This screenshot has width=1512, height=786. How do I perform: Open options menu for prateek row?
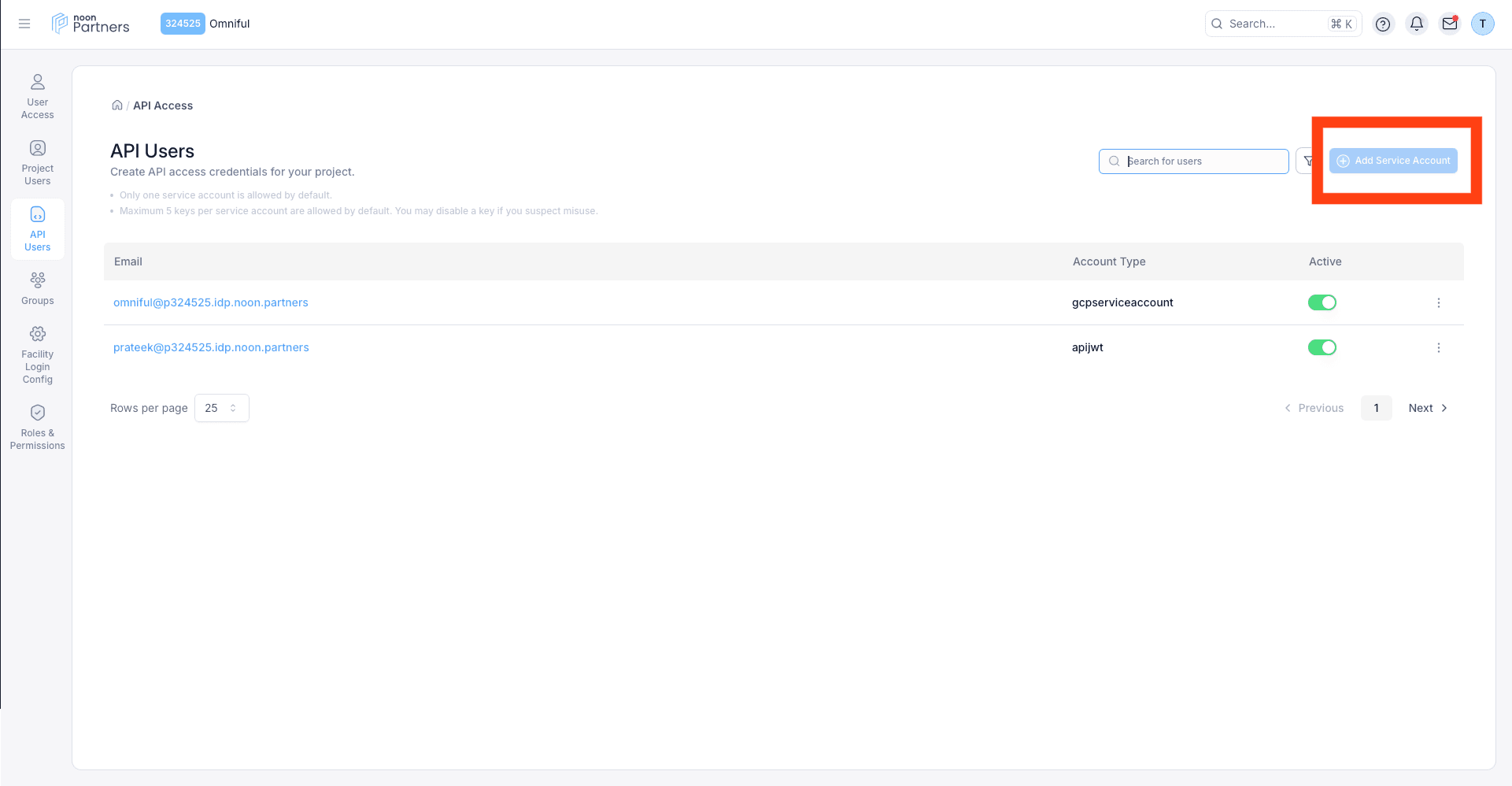point(1438,347)
